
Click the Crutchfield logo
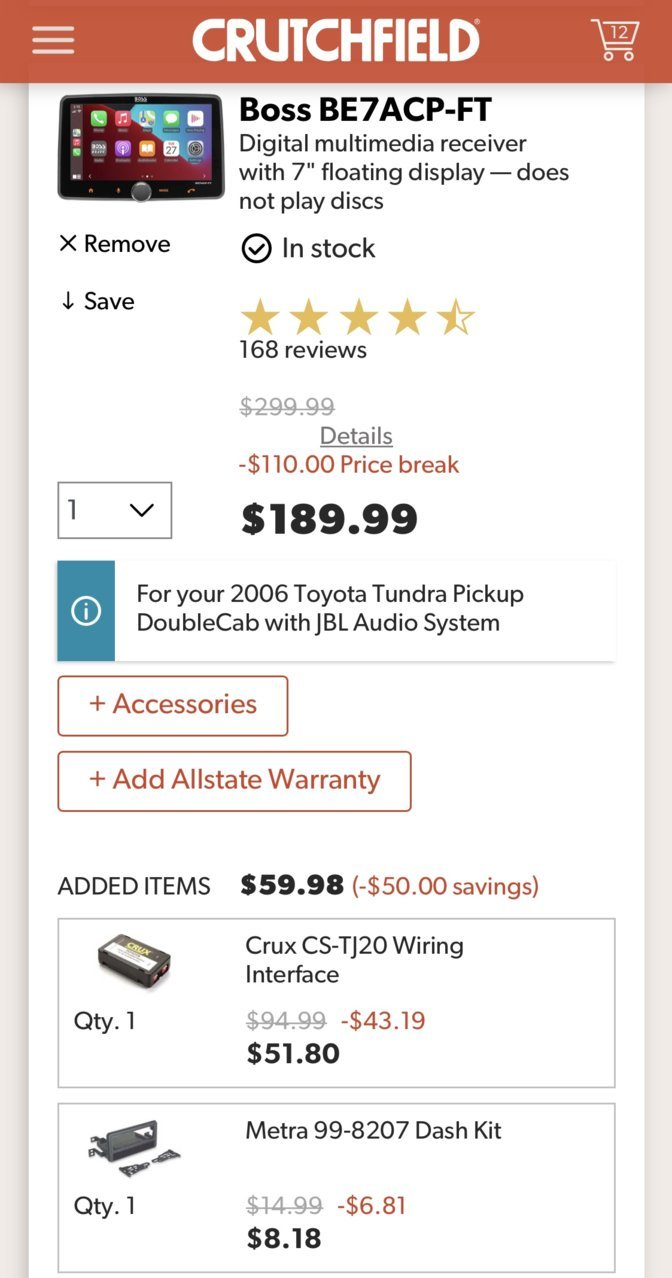336,40
